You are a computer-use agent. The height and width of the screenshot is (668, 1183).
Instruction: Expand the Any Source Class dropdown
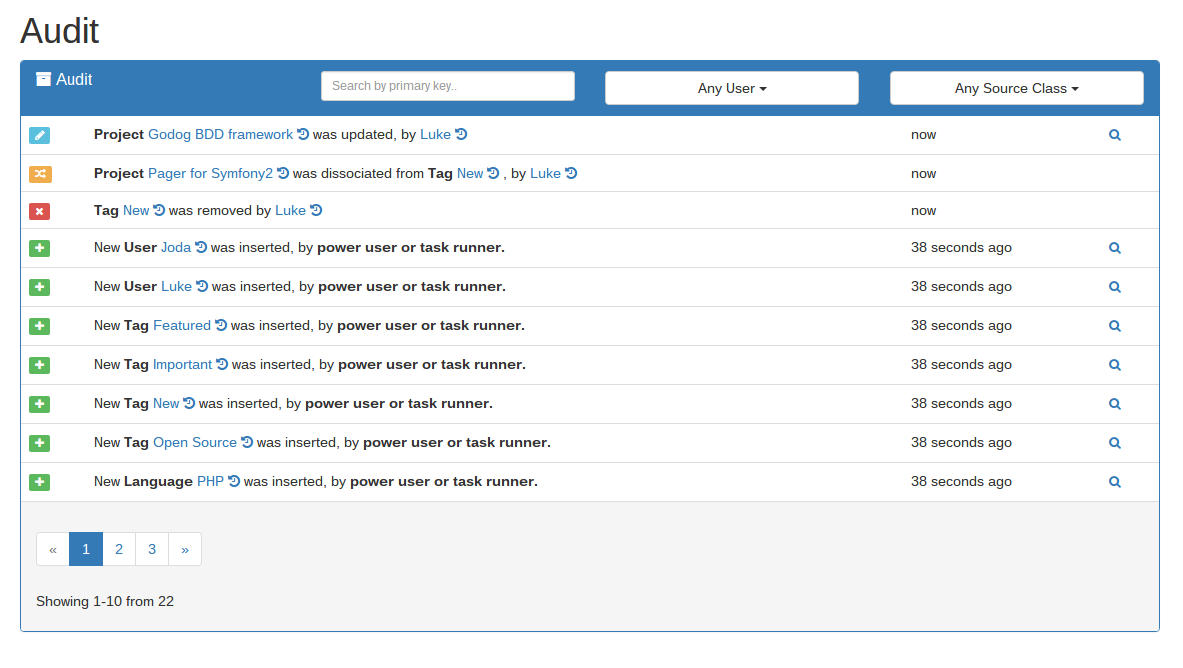pyautogui.click(x=1016, y=88)
